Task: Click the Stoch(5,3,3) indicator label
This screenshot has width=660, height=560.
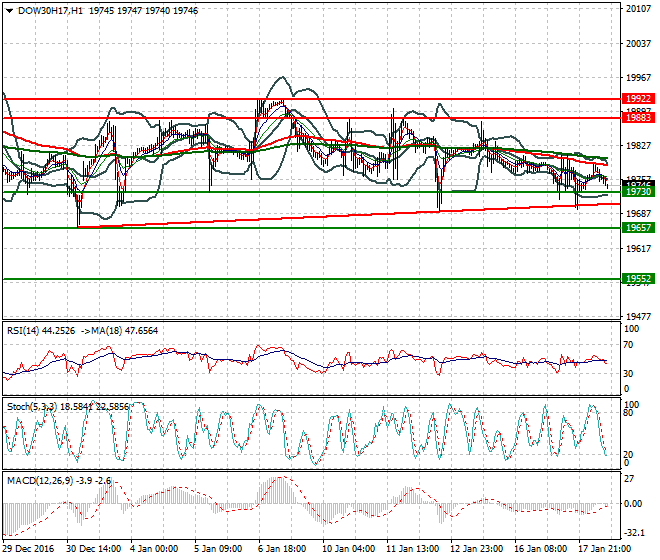Action: [32, 407]
